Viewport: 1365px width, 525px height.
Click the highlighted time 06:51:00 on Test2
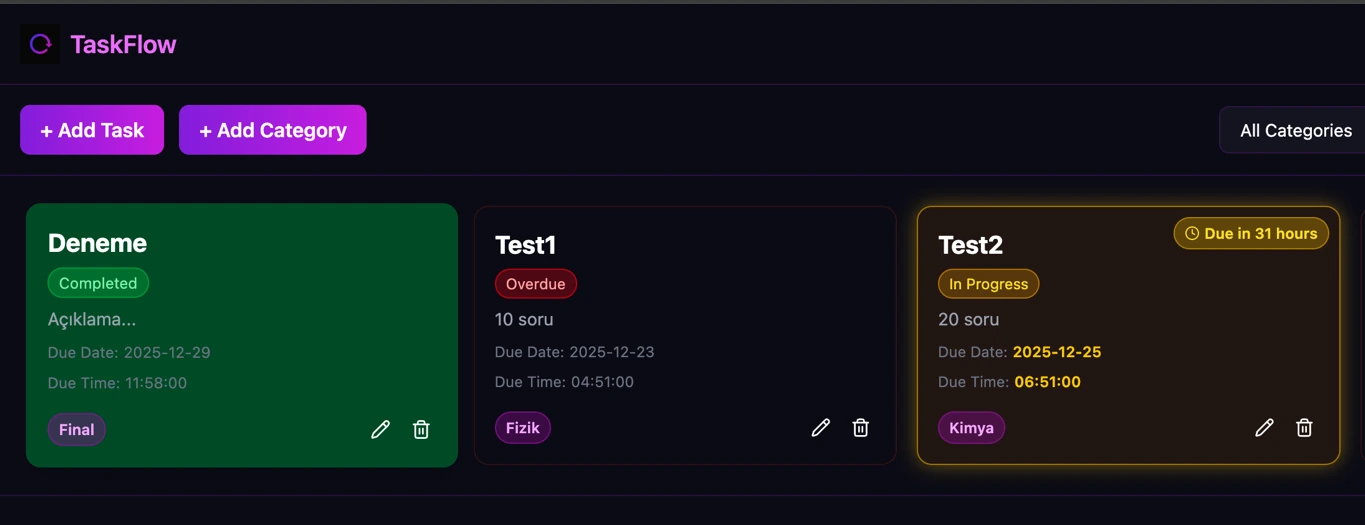tap(1047, 382)
